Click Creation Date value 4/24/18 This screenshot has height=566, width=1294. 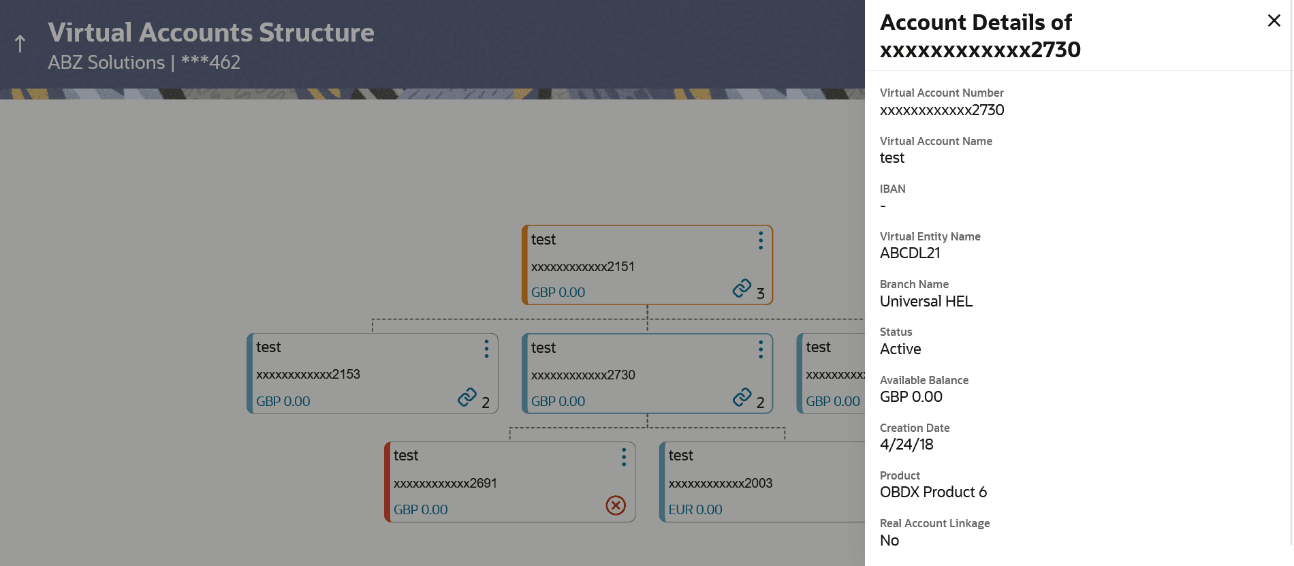point(906,444)
